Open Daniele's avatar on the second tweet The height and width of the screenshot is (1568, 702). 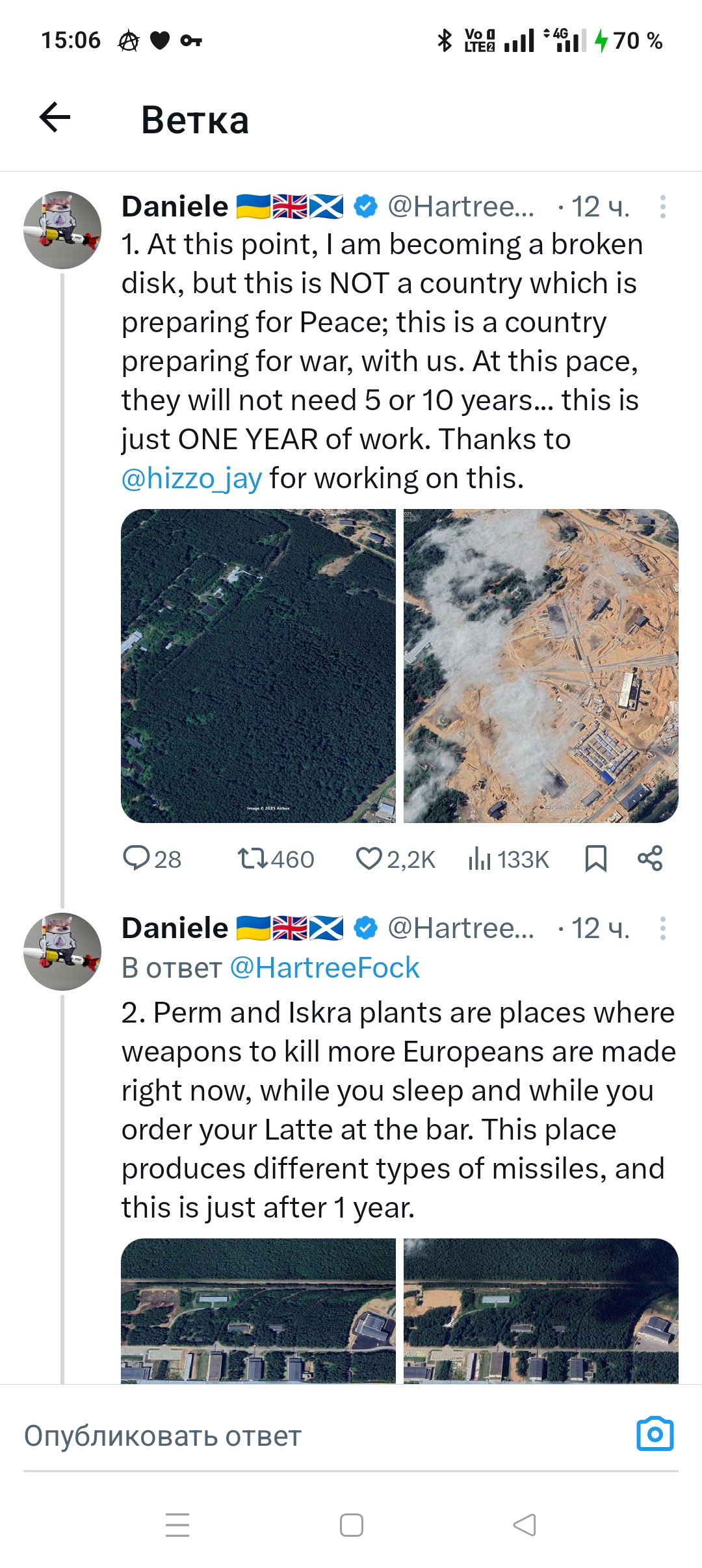click(62, 952)
